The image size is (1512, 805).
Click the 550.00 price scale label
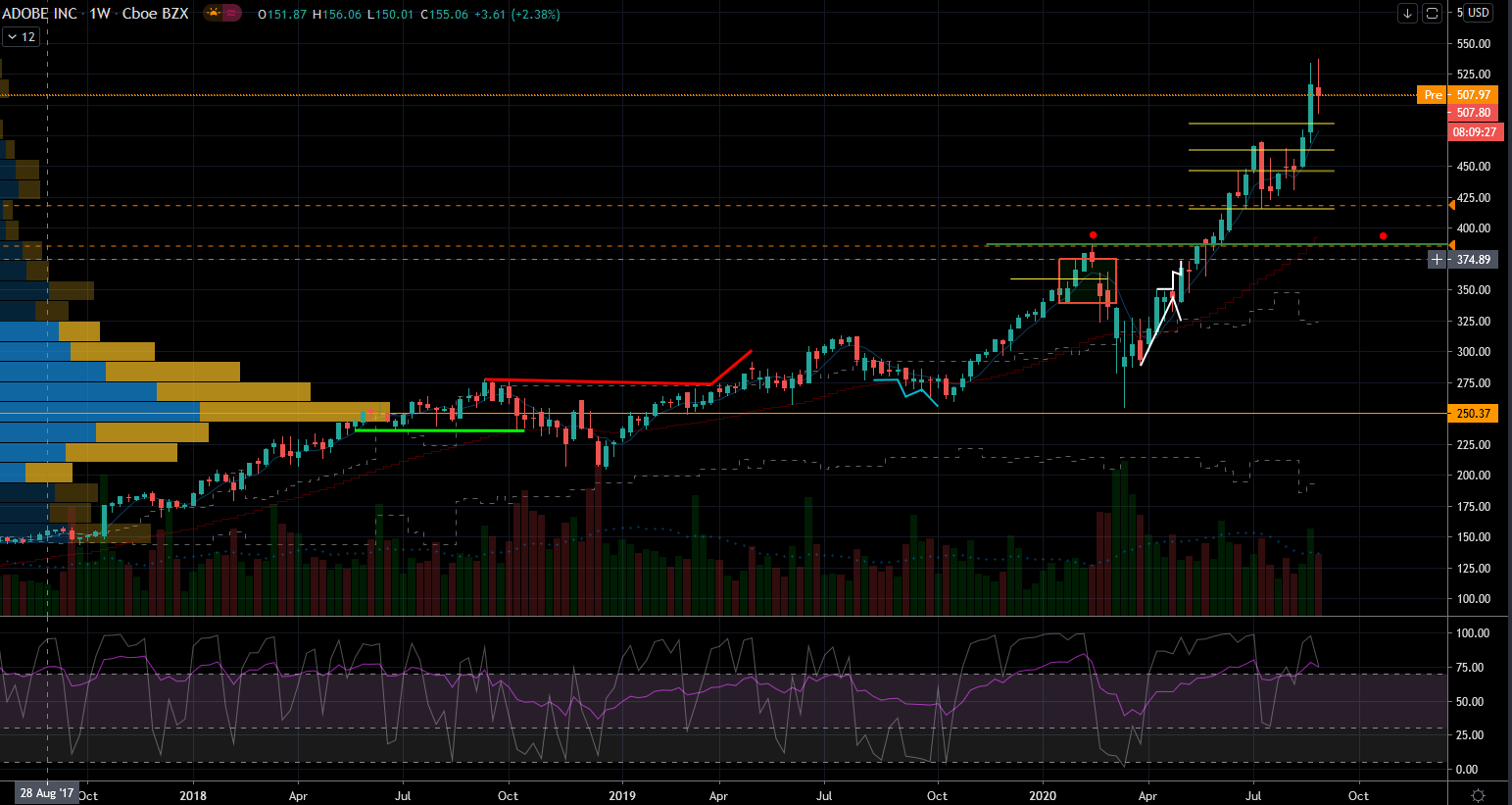pos(1474,44)
